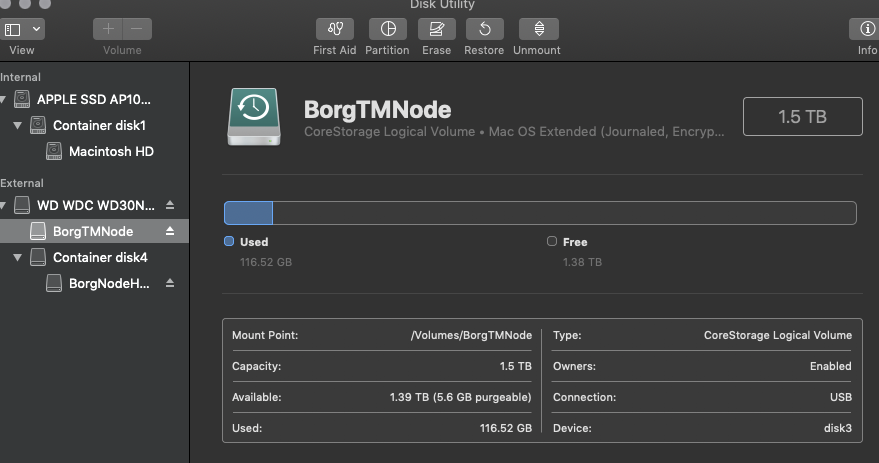
Task: Run First Aid on the selected volume
Action: (335, 29)
